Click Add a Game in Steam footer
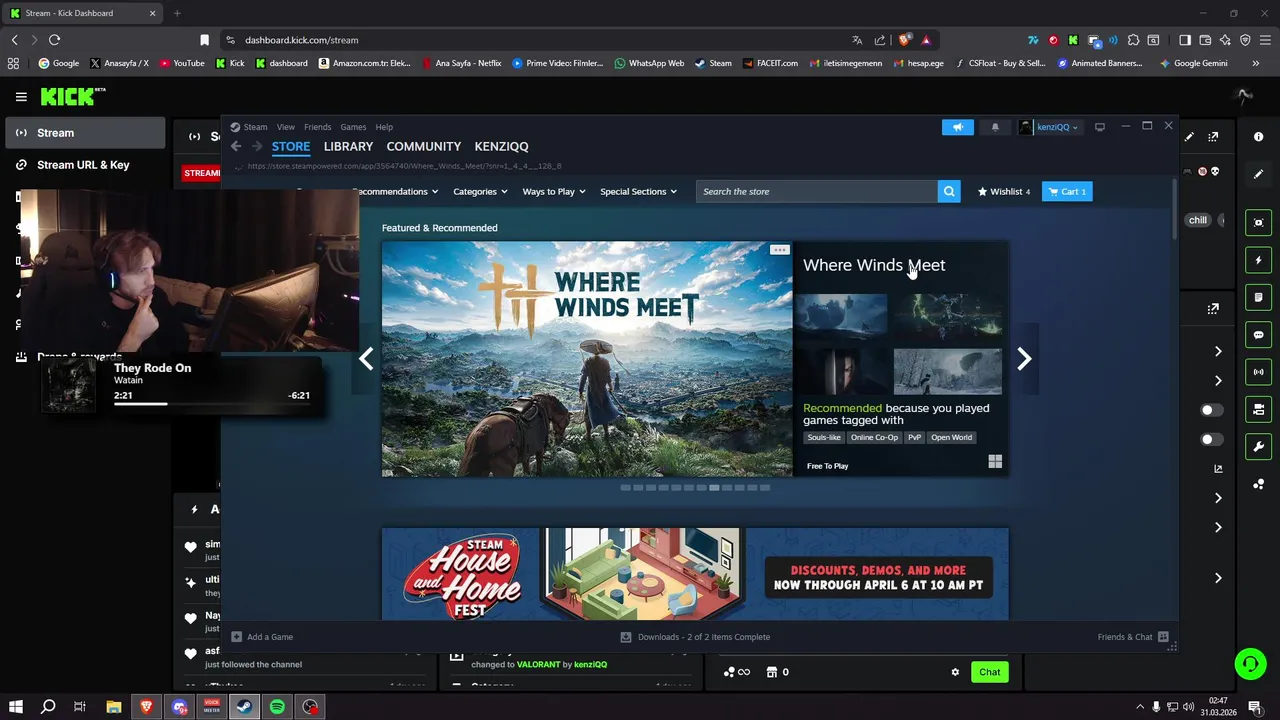Screen dimensions: 1280x720 click(x=262, y=637)
